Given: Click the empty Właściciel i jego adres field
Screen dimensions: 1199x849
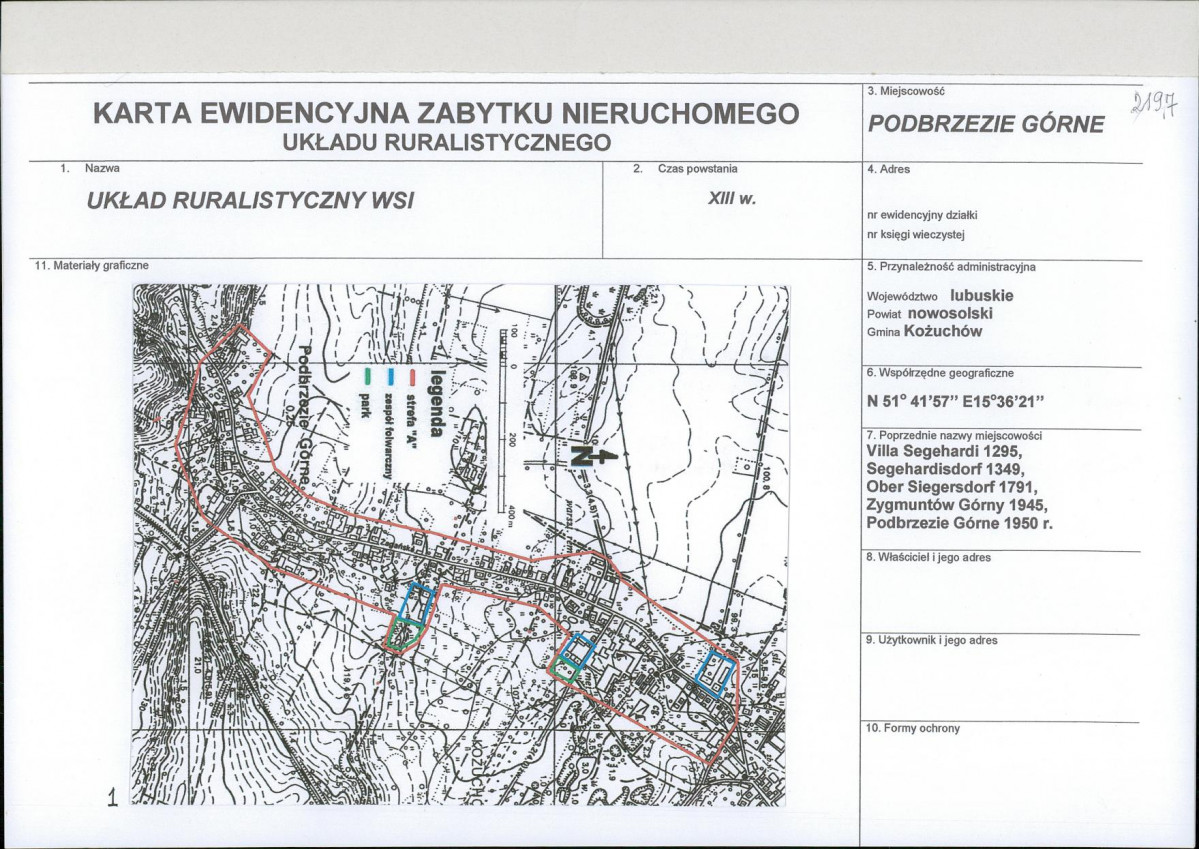Looking at the screenshot, I should coord(1000,595).
